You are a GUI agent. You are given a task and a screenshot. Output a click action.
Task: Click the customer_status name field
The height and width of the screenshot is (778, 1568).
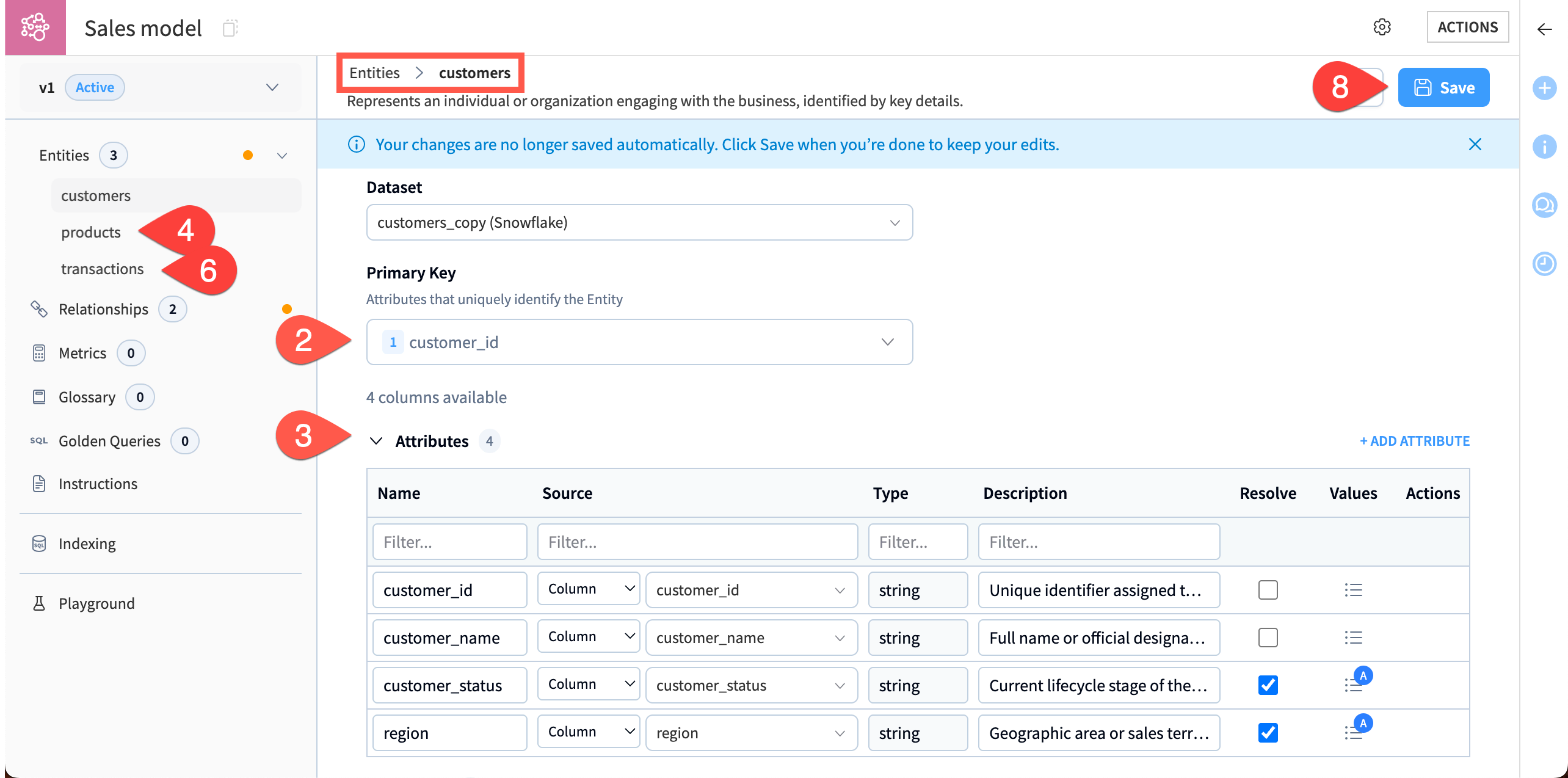click(449, 685)
